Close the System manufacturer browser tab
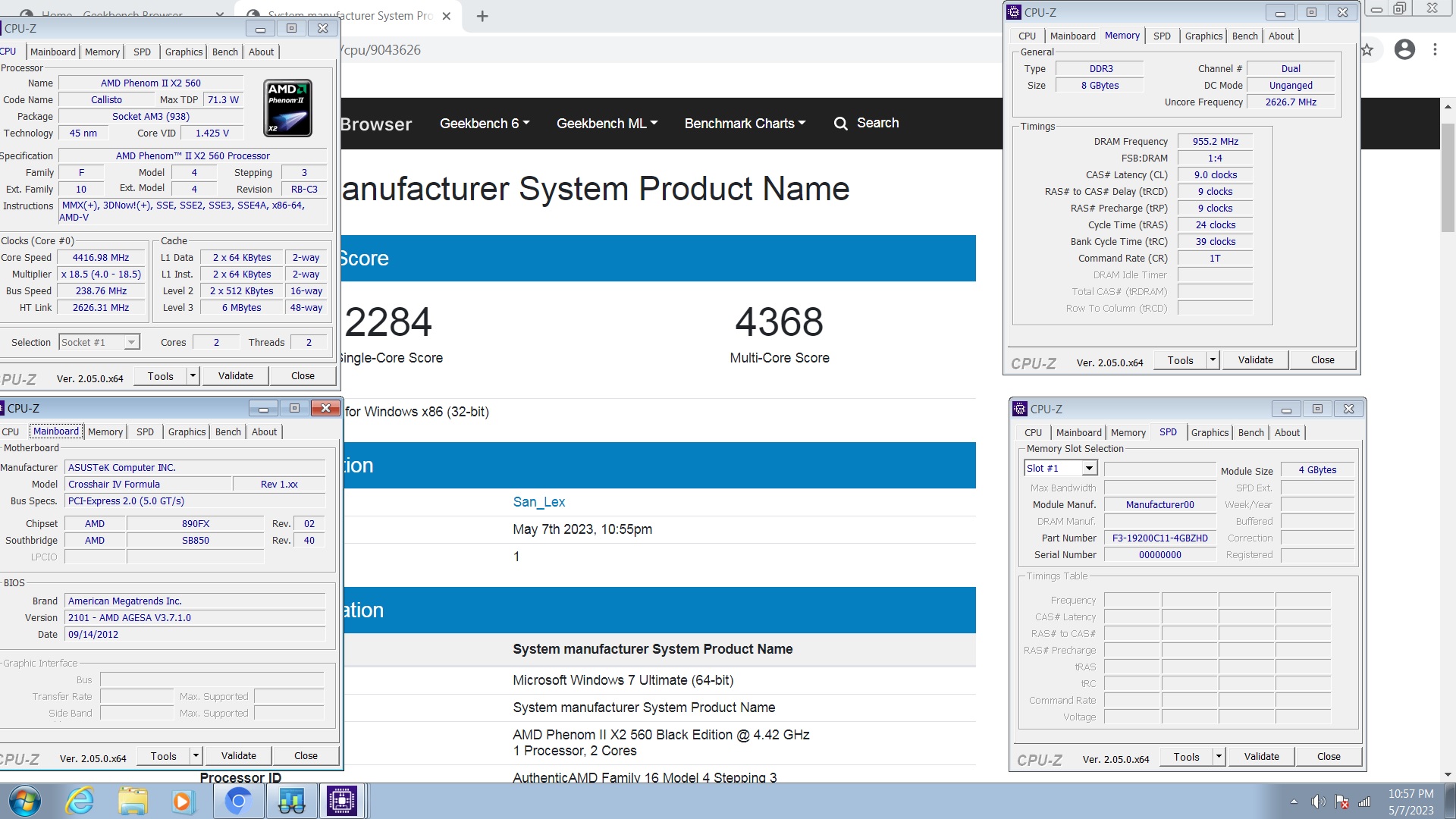Screen dimensions: 1456x819 point(447,16)
